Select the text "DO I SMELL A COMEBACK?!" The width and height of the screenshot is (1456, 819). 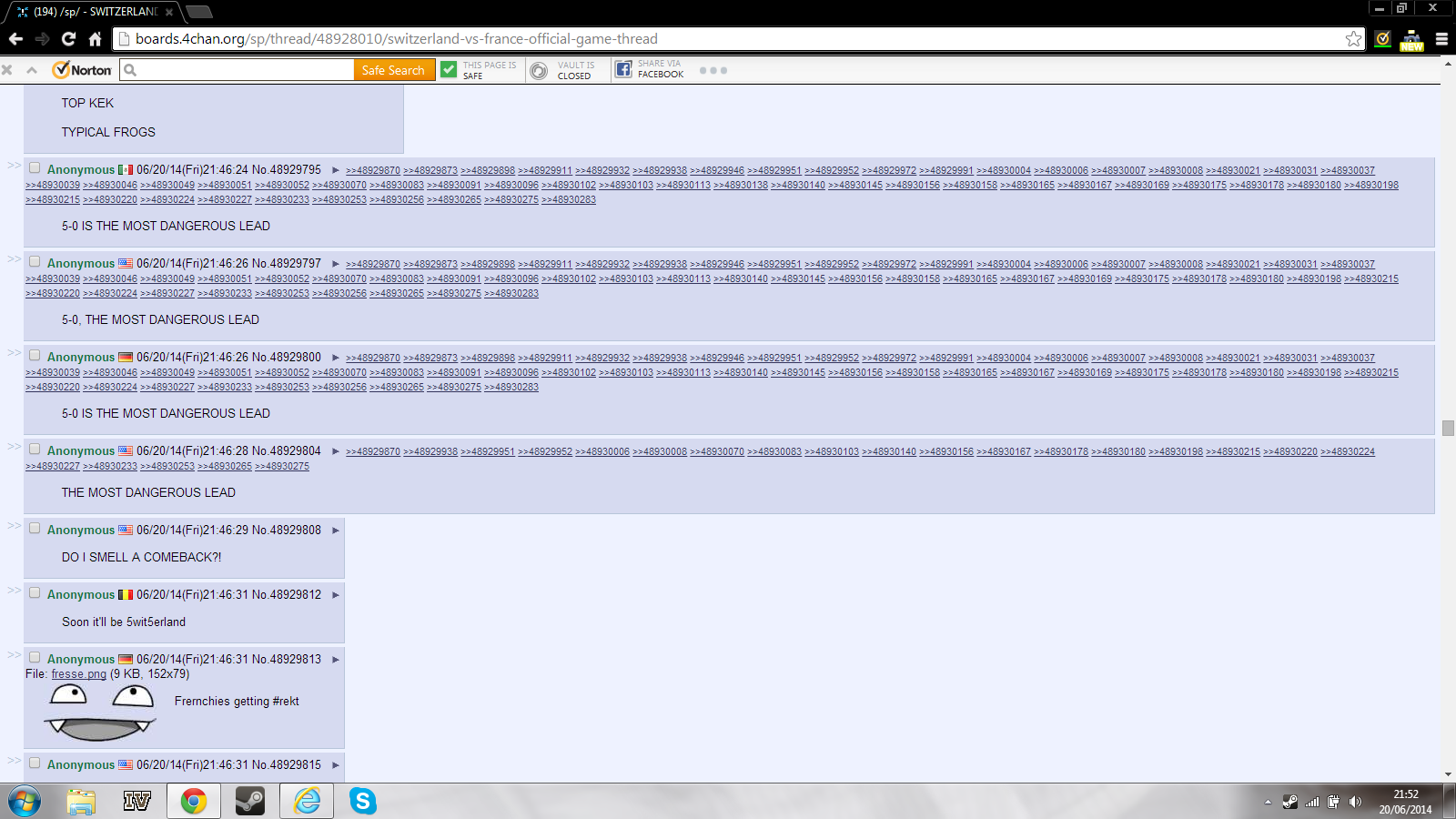click(141, 557)
